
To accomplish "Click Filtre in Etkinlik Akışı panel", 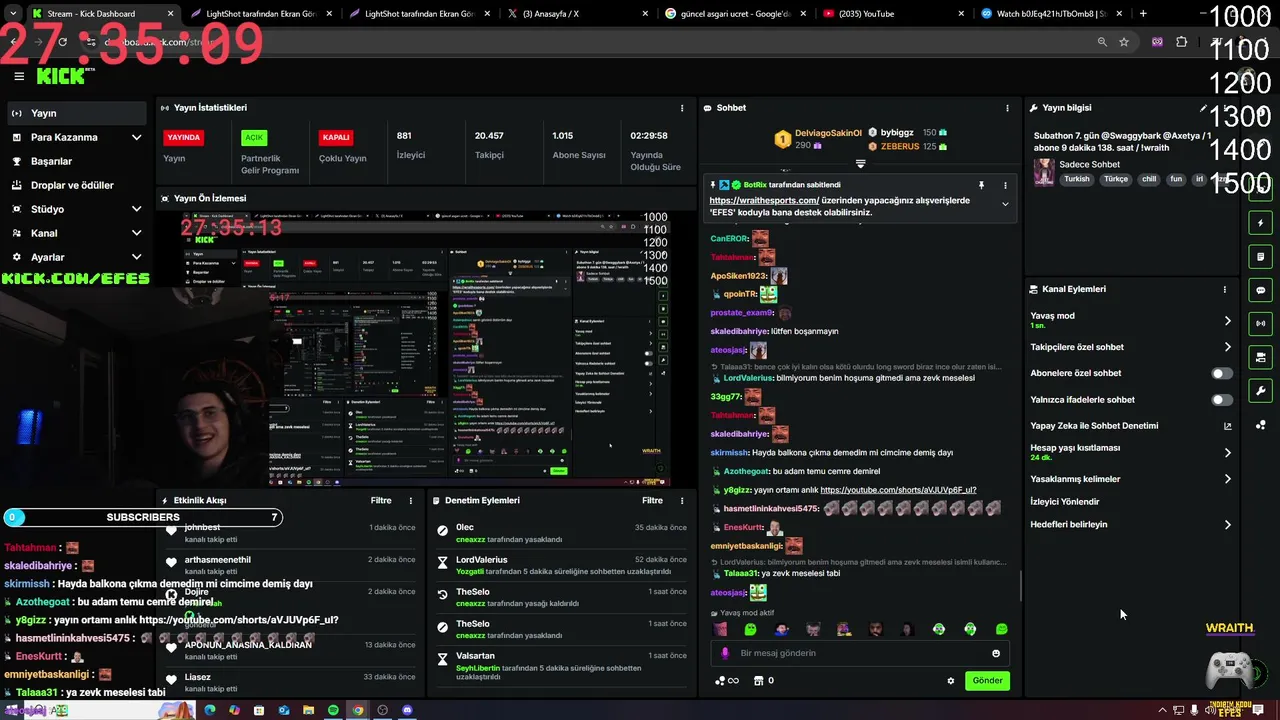I will (381, 500).
